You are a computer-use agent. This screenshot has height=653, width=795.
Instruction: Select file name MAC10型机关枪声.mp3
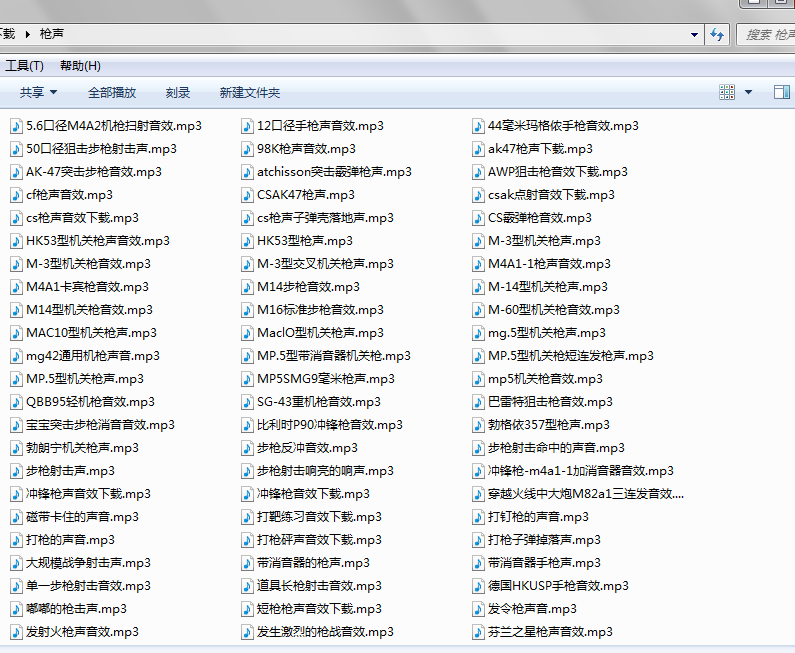tap(91, 333)
